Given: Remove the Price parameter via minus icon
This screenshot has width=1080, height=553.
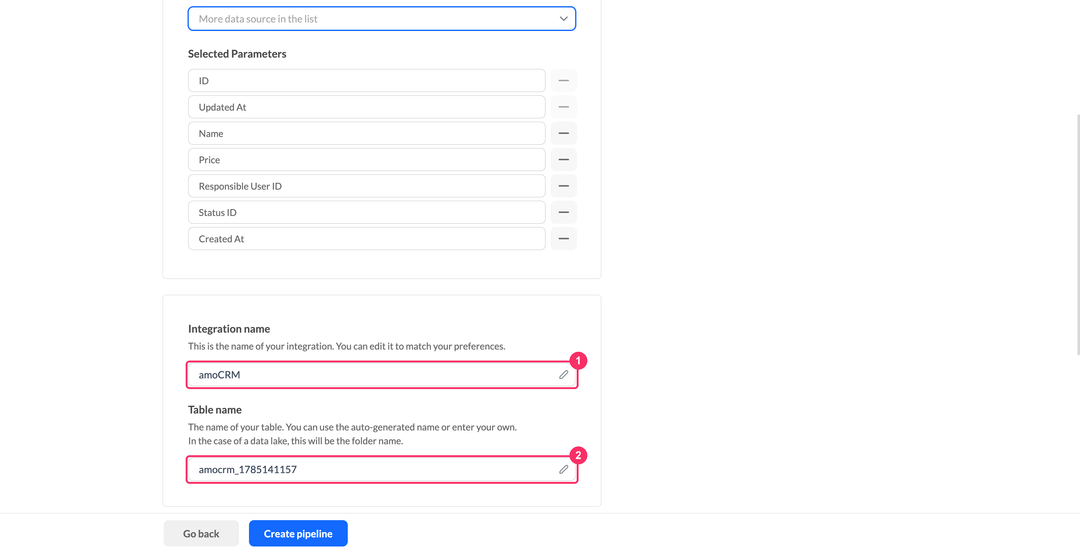Looking at the screenshot, I should click(x=563, y=160).
